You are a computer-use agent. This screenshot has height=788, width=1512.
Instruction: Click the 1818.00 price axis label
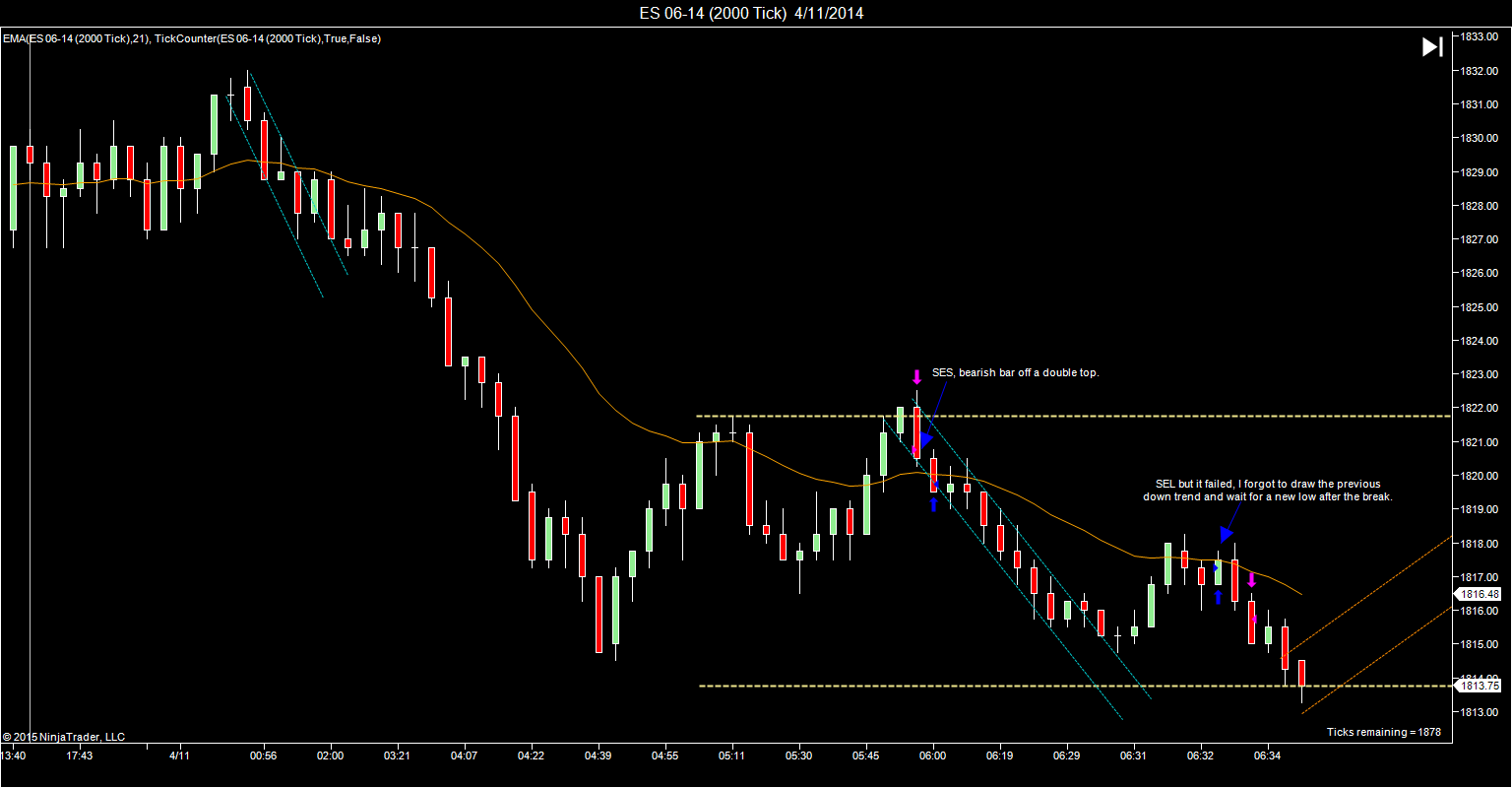click(x=1479, y=543)
